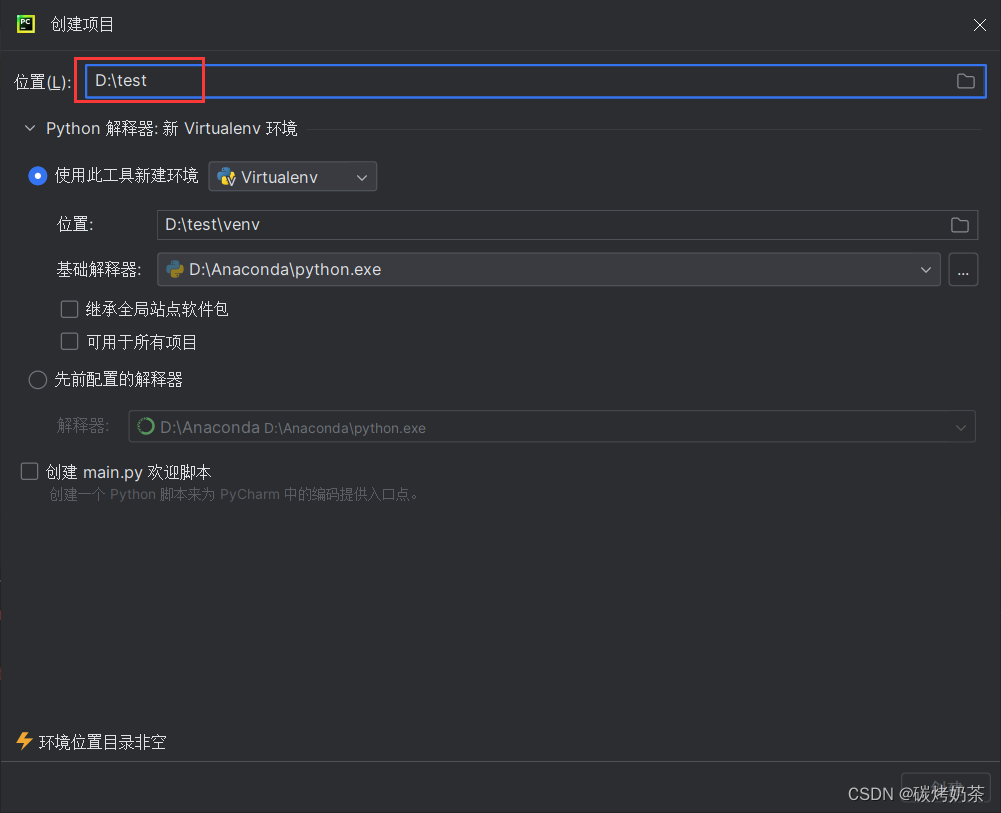This screenshot has width=1001, height=813.
Task: Click the '环境位置目录非空' warning text
Action: [x=102, y=742]
